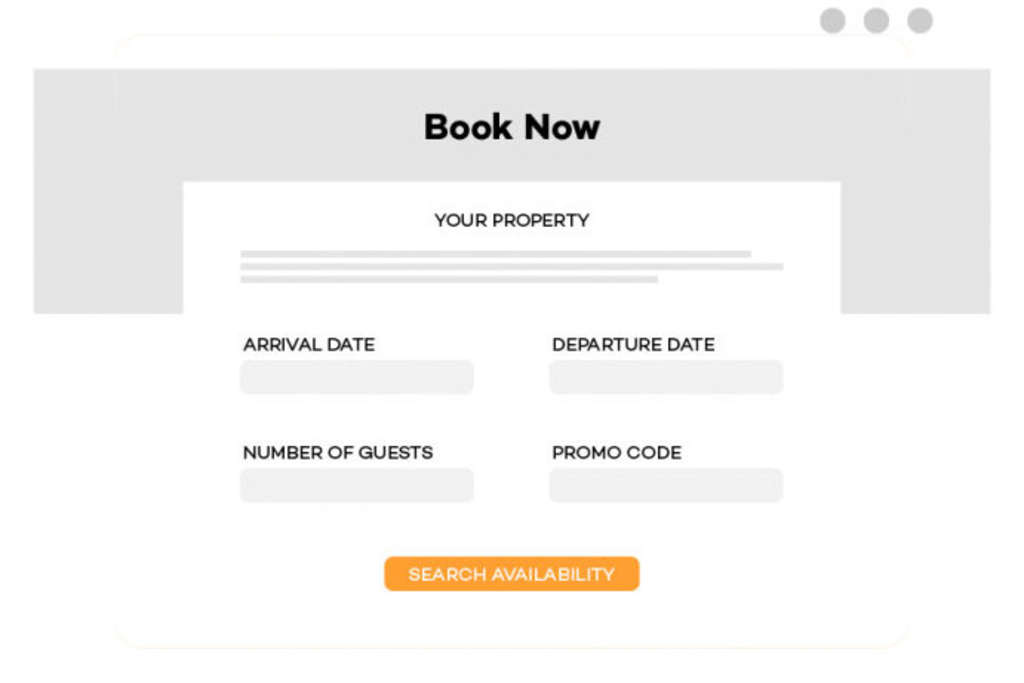Click inside the Promo Code field
This screenshot has height=683, width=1024.
pyautogui.click(x=665, y=485)
